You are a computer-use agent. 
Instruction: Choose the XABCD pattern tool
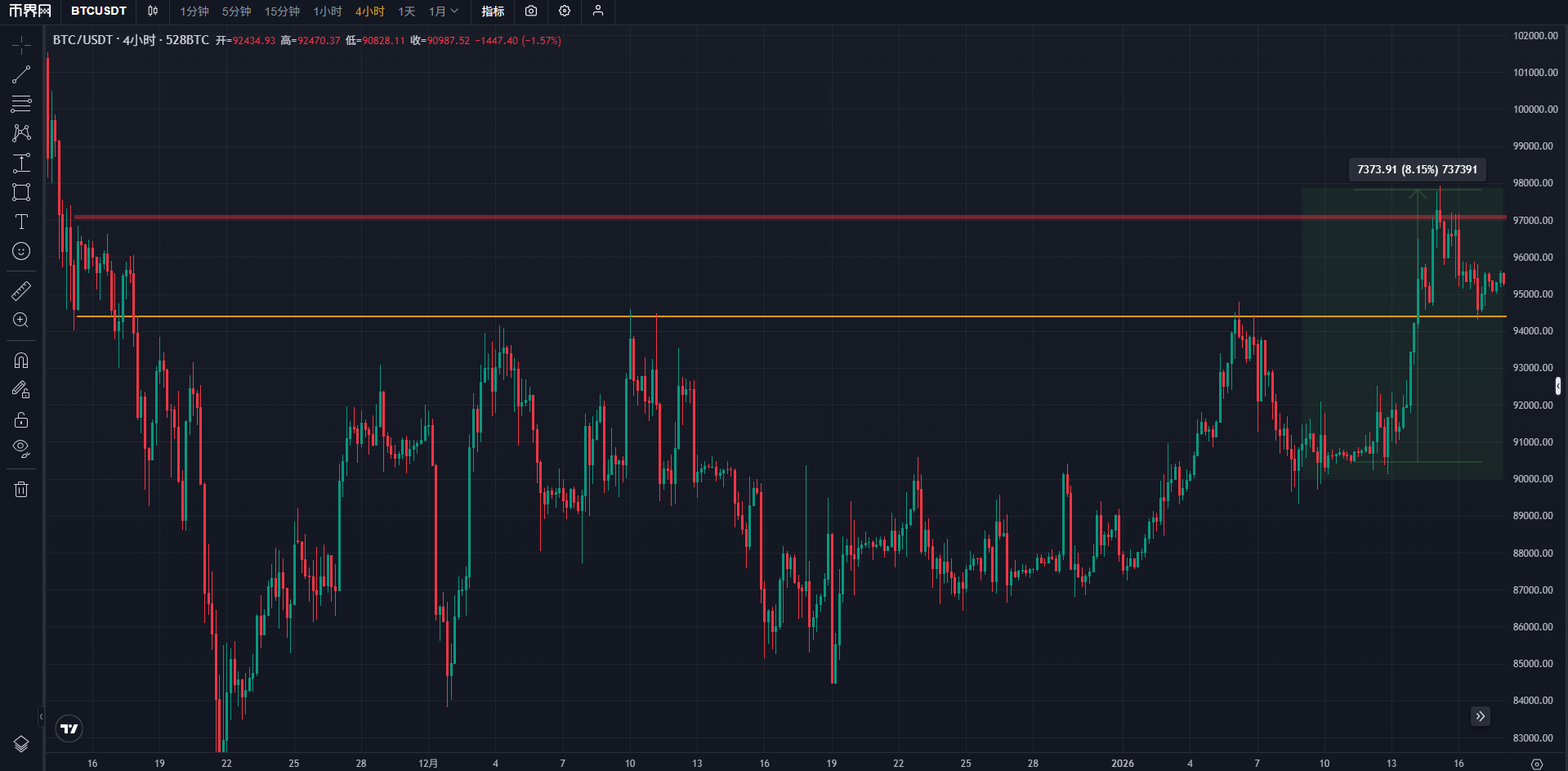(x=21, y=133)
